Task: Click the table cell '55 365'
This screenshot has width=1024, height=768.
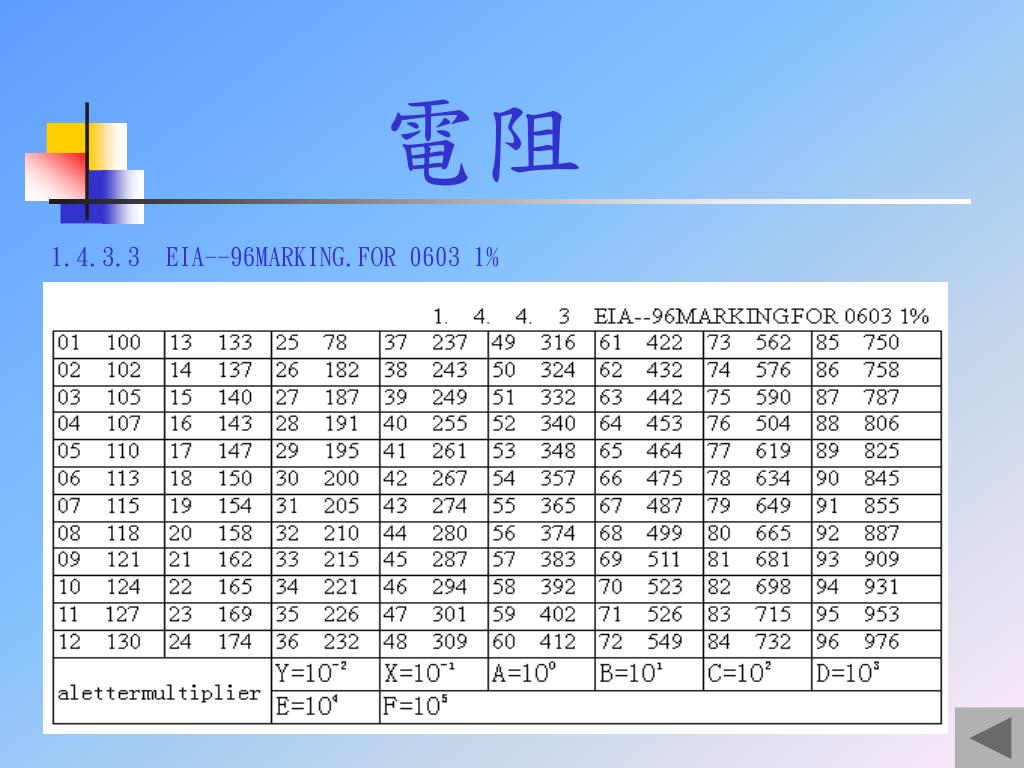Action: coord(542,507)
